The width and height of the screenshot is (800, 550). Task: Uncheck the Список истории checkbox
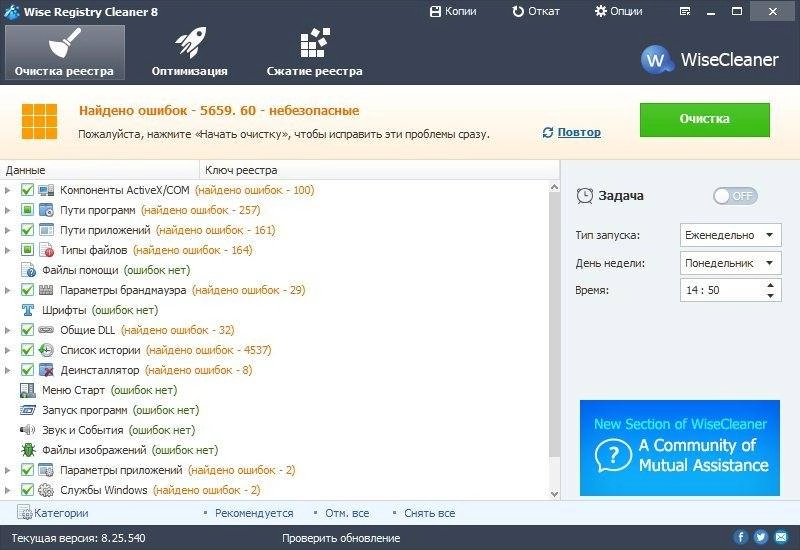[x=28, y=350]
